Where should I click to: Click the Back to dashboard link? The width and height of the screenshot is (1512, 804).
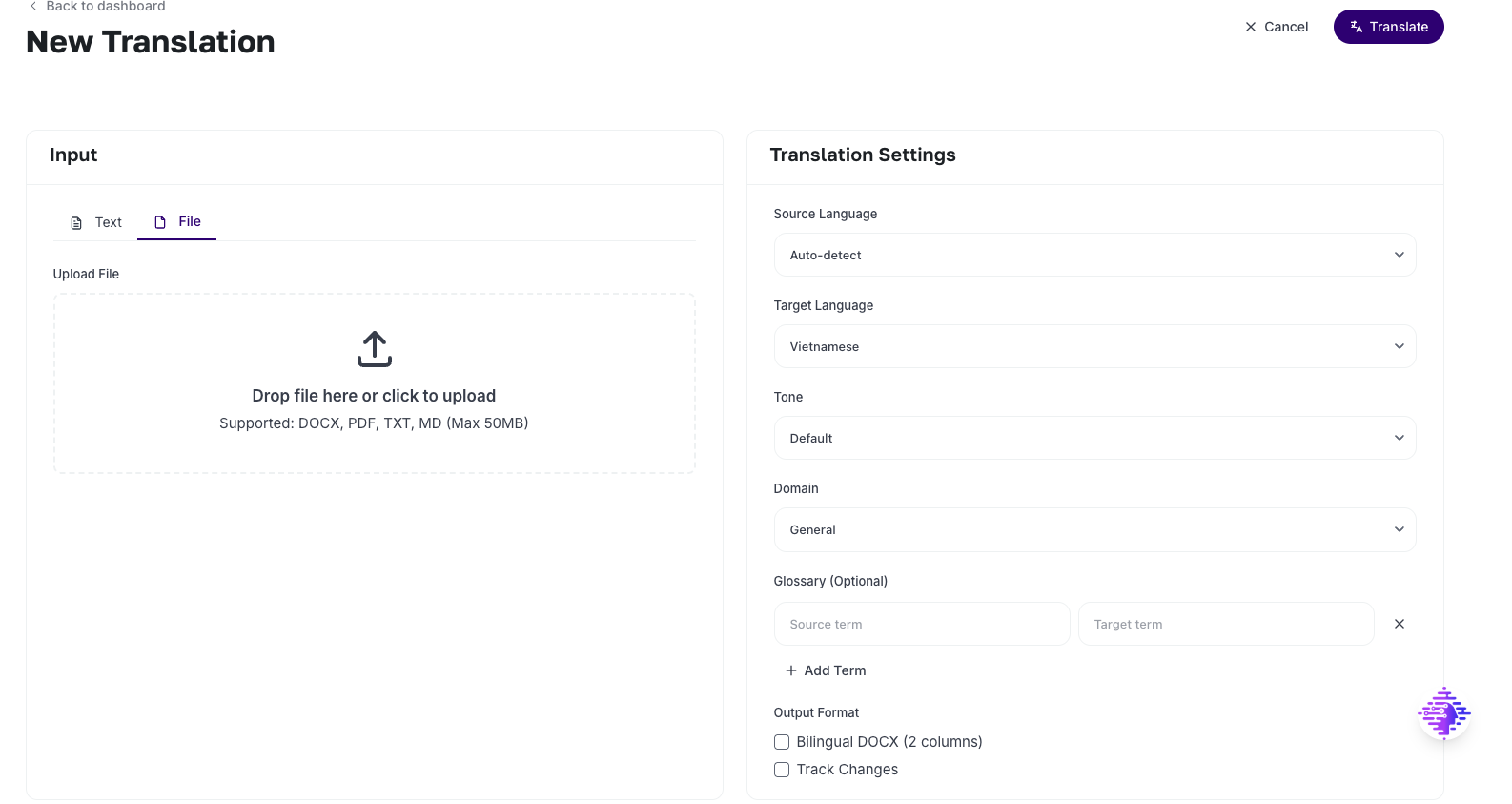coord(106,7)
